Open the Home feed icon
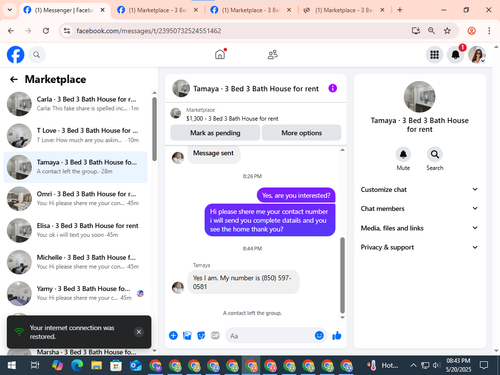The width and height of the screenshot is (500, 375). click(220, 54)
